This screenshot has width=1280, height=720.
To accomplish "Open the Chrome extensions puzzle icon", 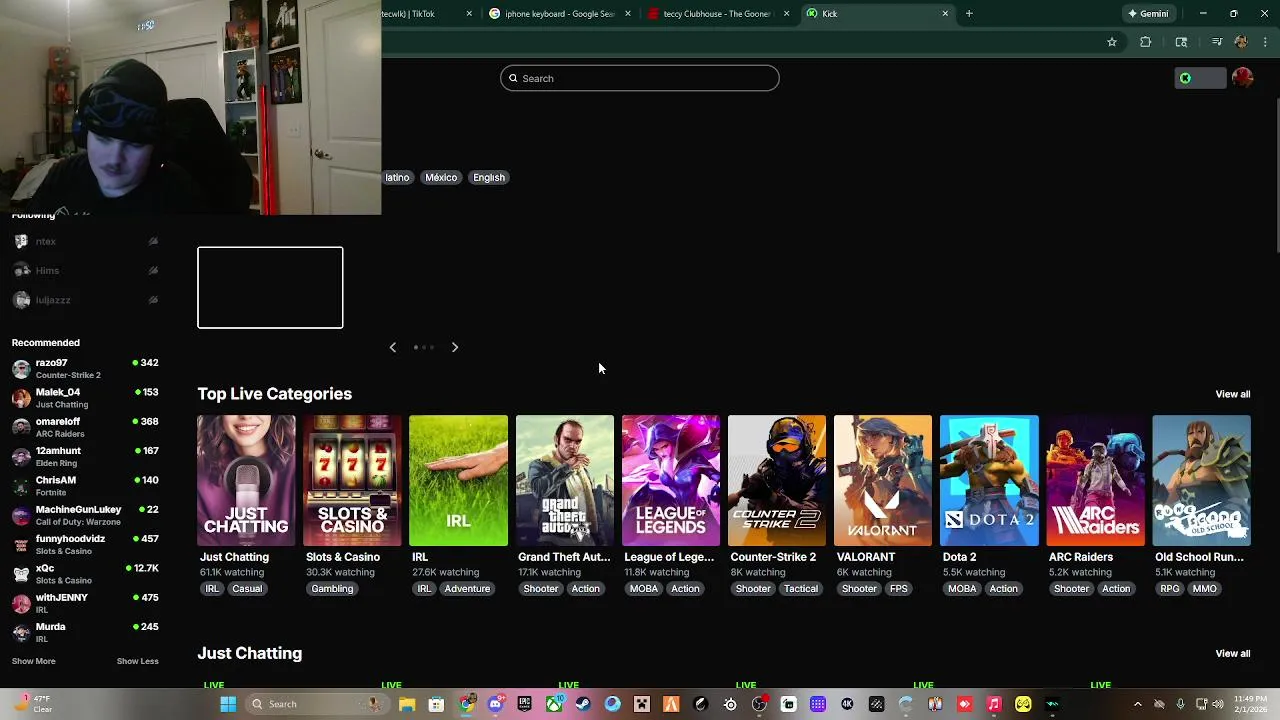I will (x=1146, y=42).
